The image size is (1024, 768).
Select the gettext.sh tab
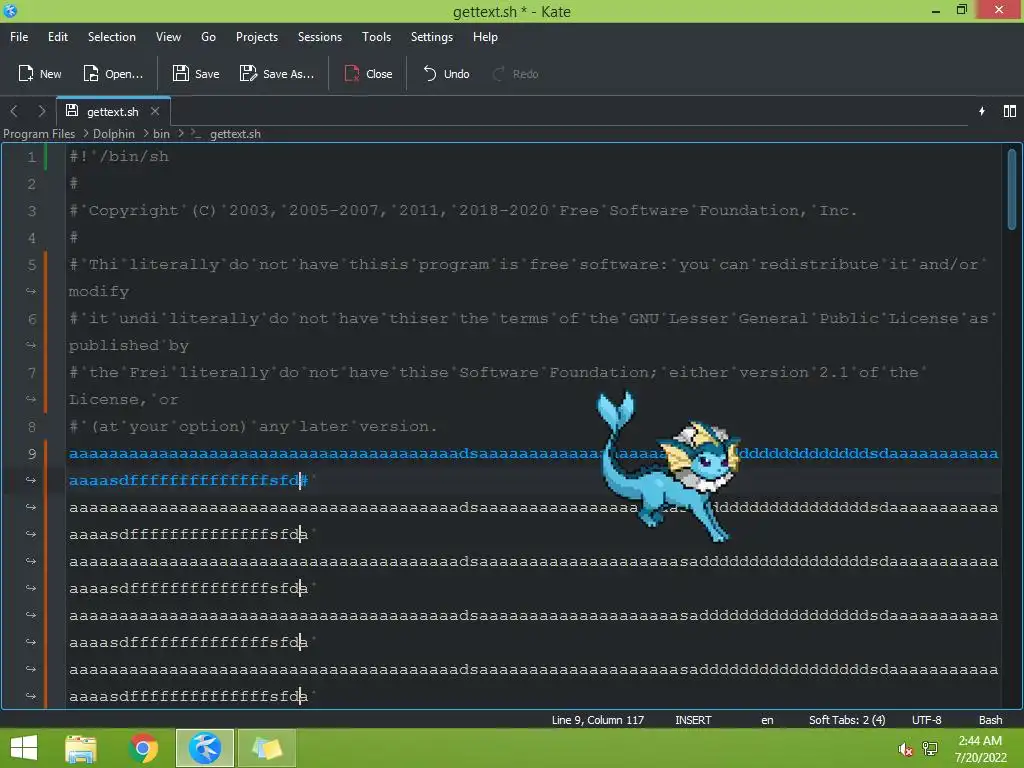[x=113, y=111]
